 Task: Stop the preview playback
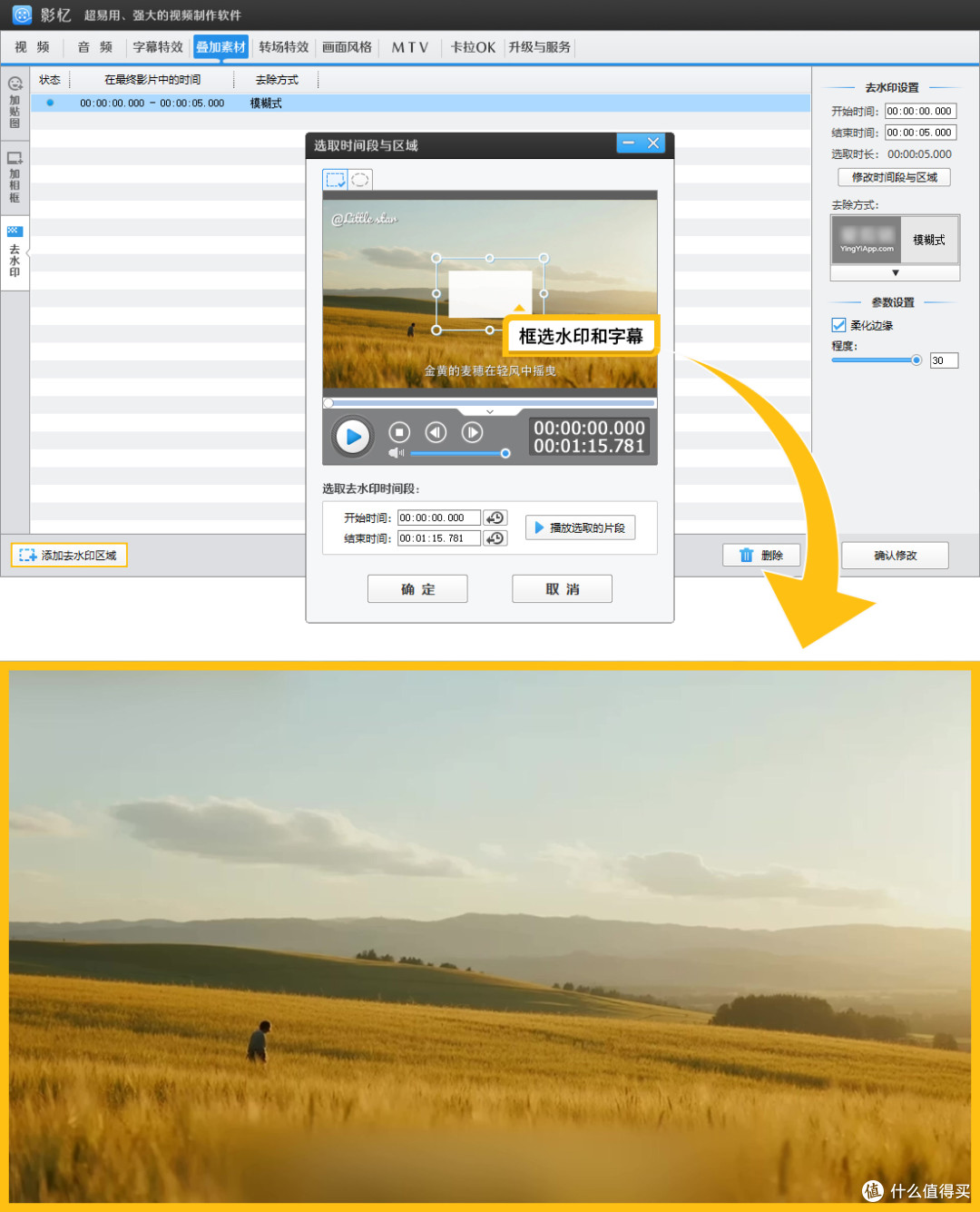pyautogui.click(x=399, y=432)
